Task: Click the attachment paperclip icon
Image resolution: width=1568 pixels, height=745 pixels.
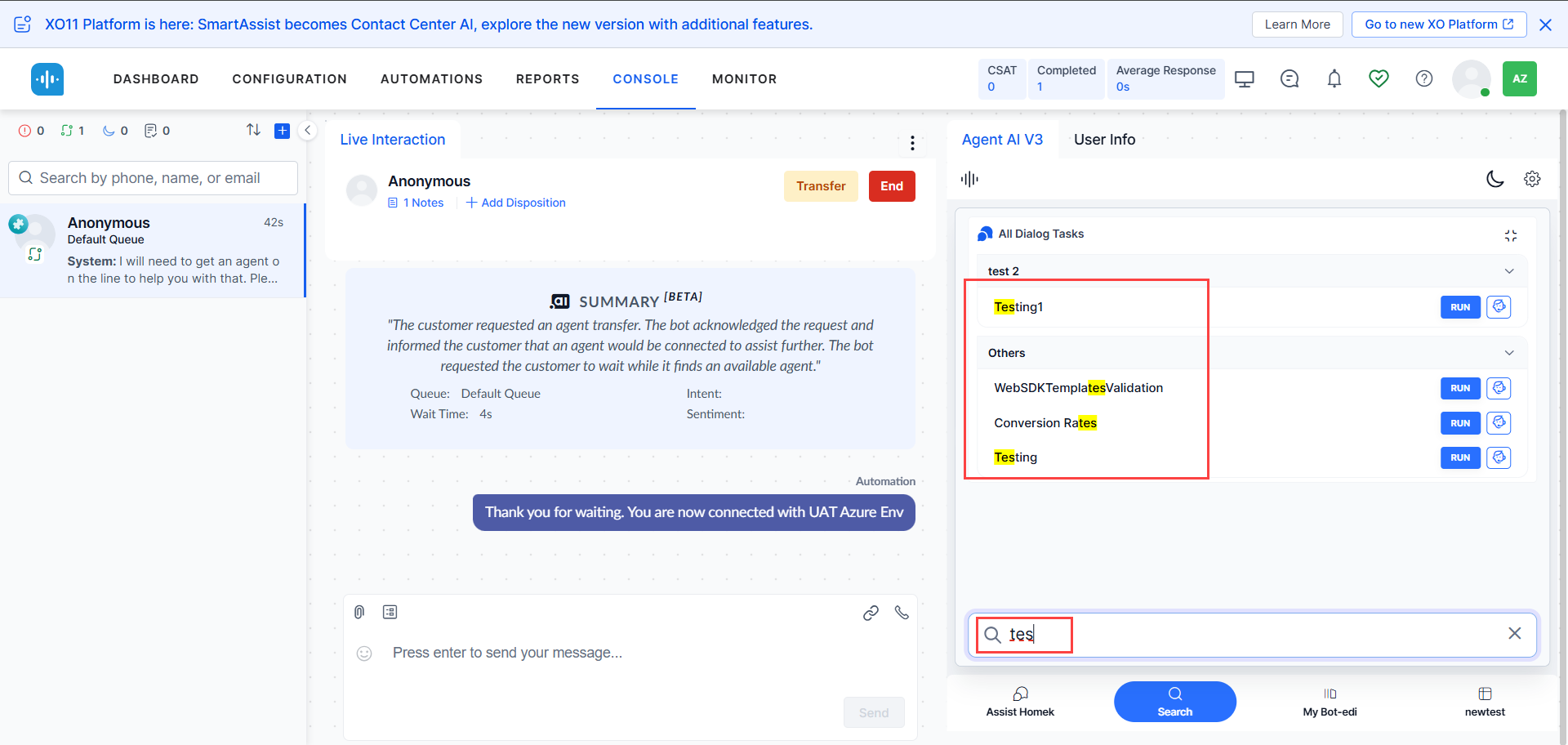Action: click(359, 612)
